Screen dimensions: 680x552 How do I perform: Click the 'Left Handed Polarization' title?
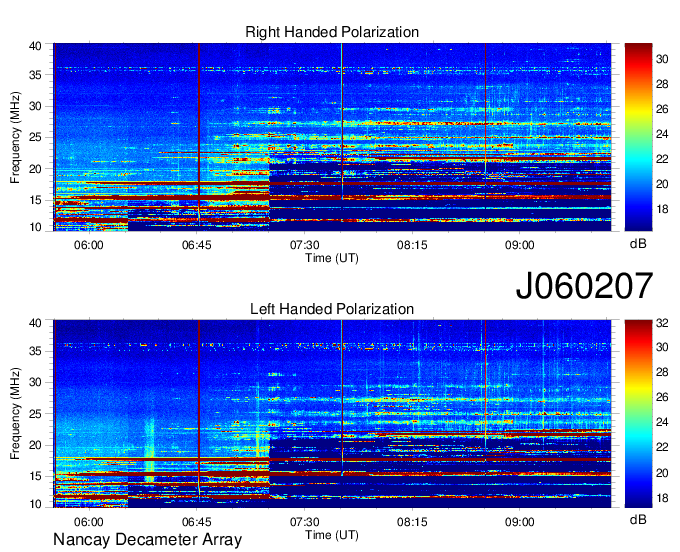(x=332, y=309)
